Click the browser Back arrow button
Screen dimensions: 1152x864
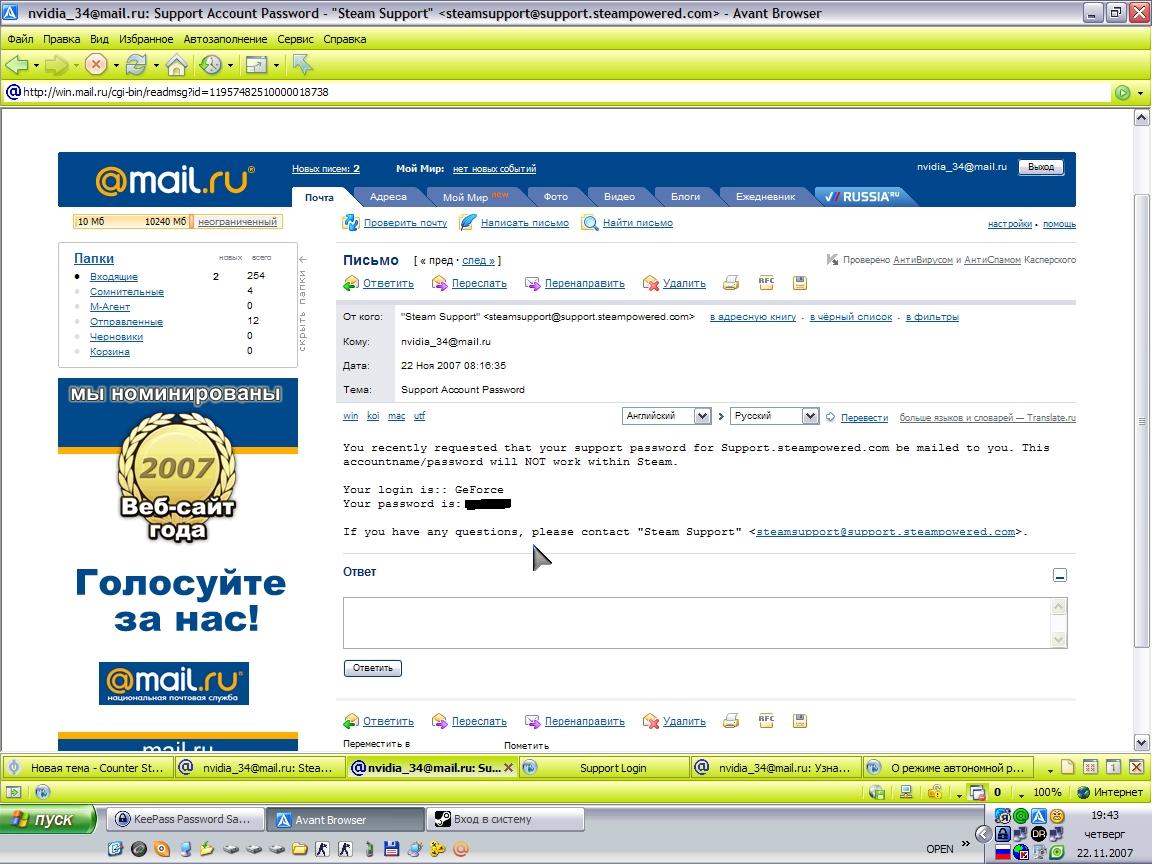[x=16, y=65]
